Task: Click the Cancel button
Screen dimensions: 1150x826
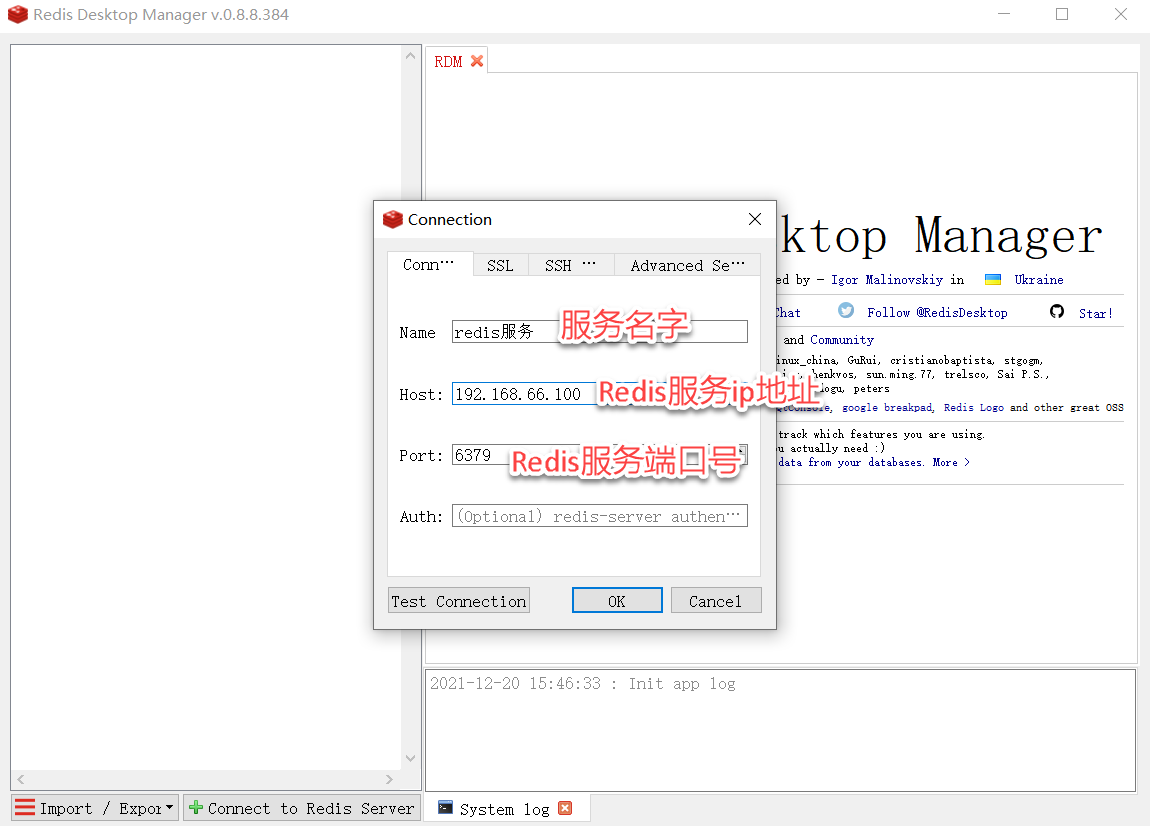Action: coord(716,601)
